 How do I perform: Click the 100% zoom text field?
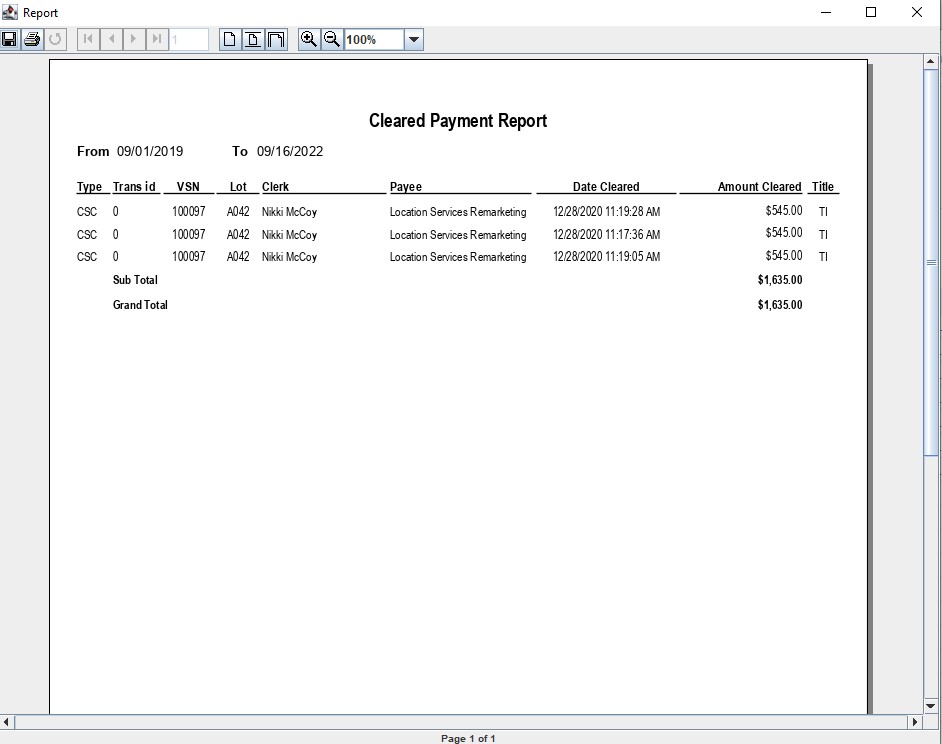[374, 40]
